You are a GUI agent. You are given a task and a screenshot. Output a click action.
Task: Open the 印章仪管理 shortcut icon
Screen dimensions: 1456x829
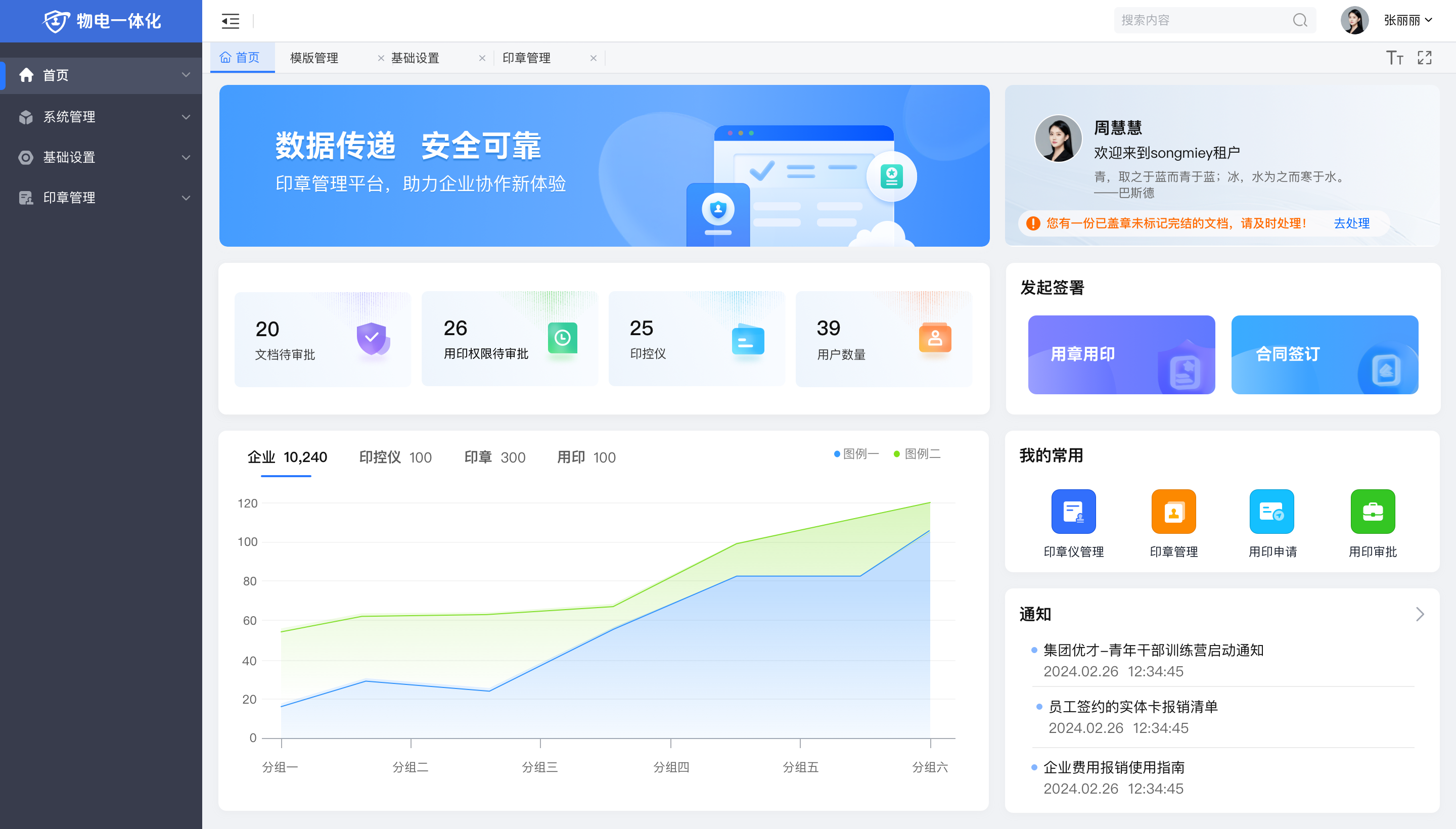click(1073, 511)
